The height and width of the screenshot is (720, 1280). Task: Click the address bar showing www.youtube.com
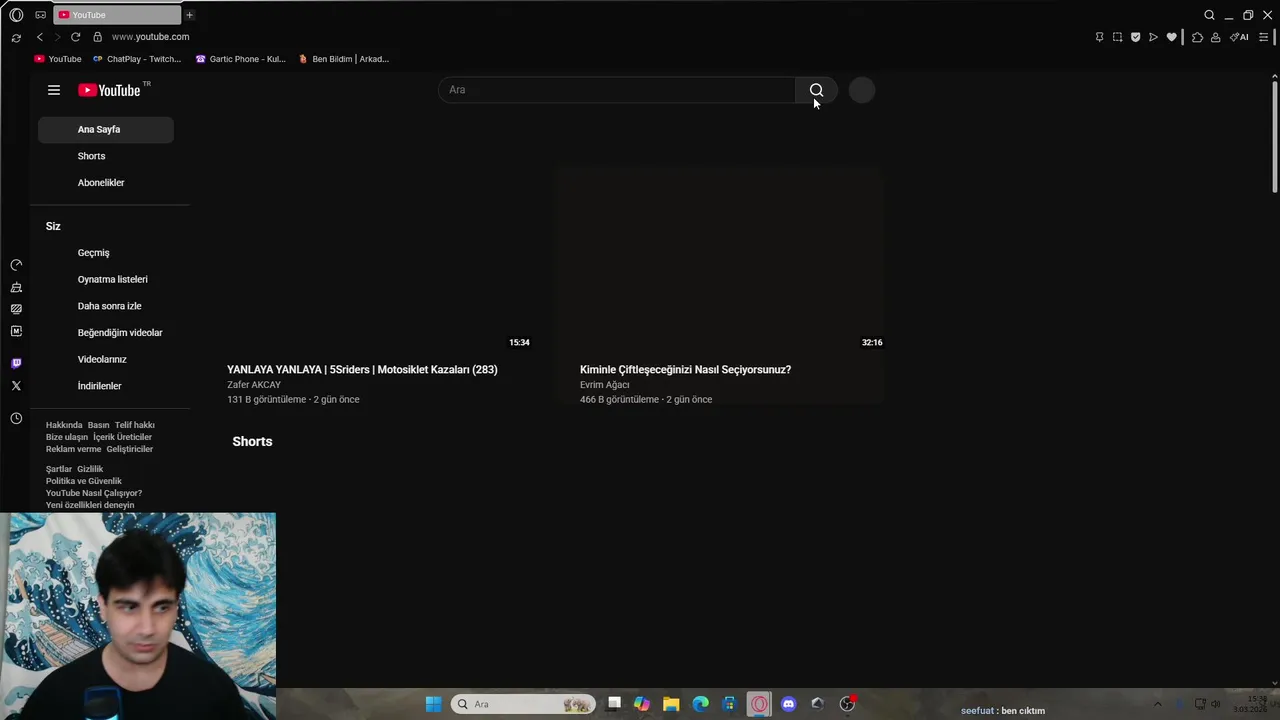150,37
